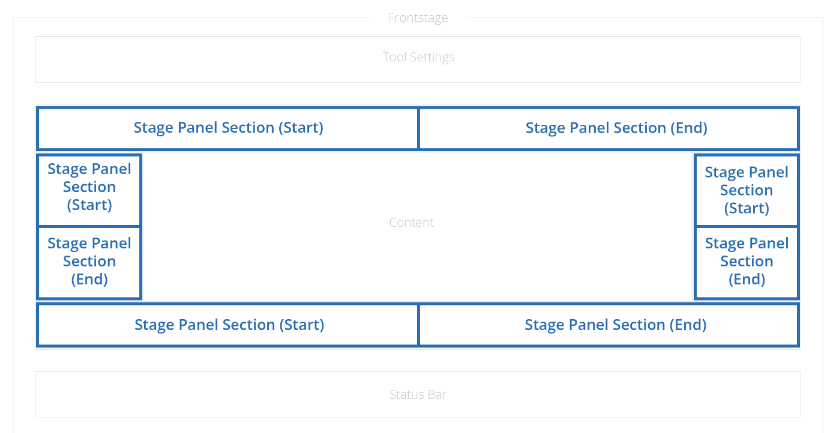This screenshot has width=831, height=433.
Task: Pick the Start section of the bottom panel
Action: point(228,325)
